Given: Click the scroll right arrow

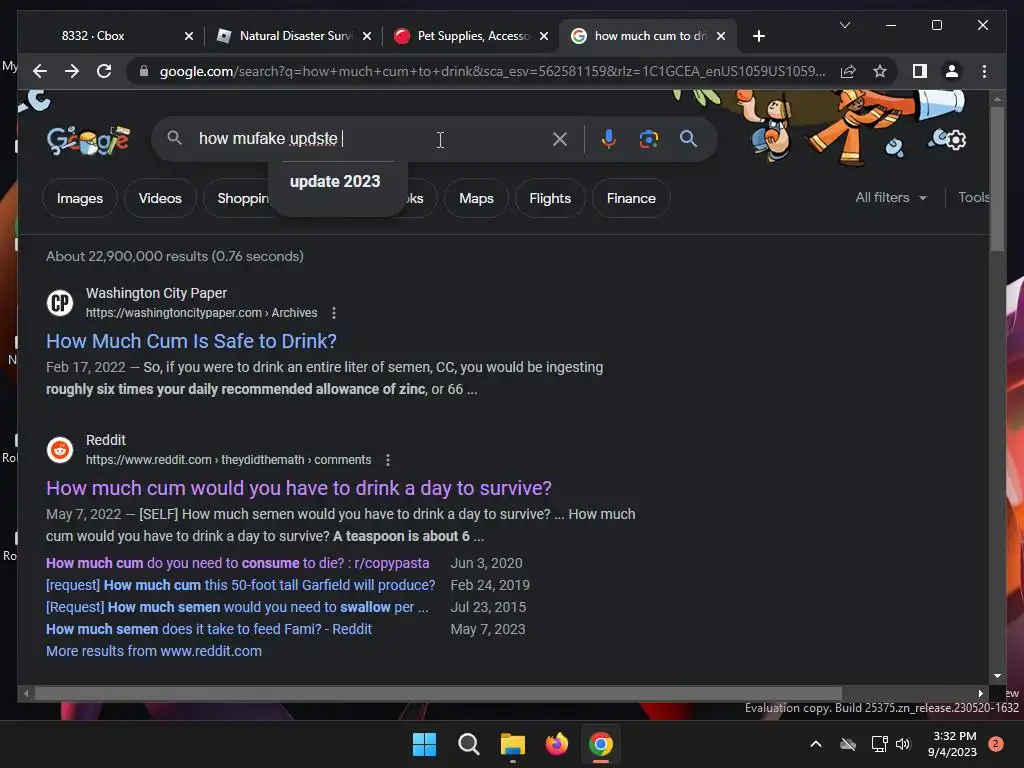Looking at the screenshot, I should (980, 694).
